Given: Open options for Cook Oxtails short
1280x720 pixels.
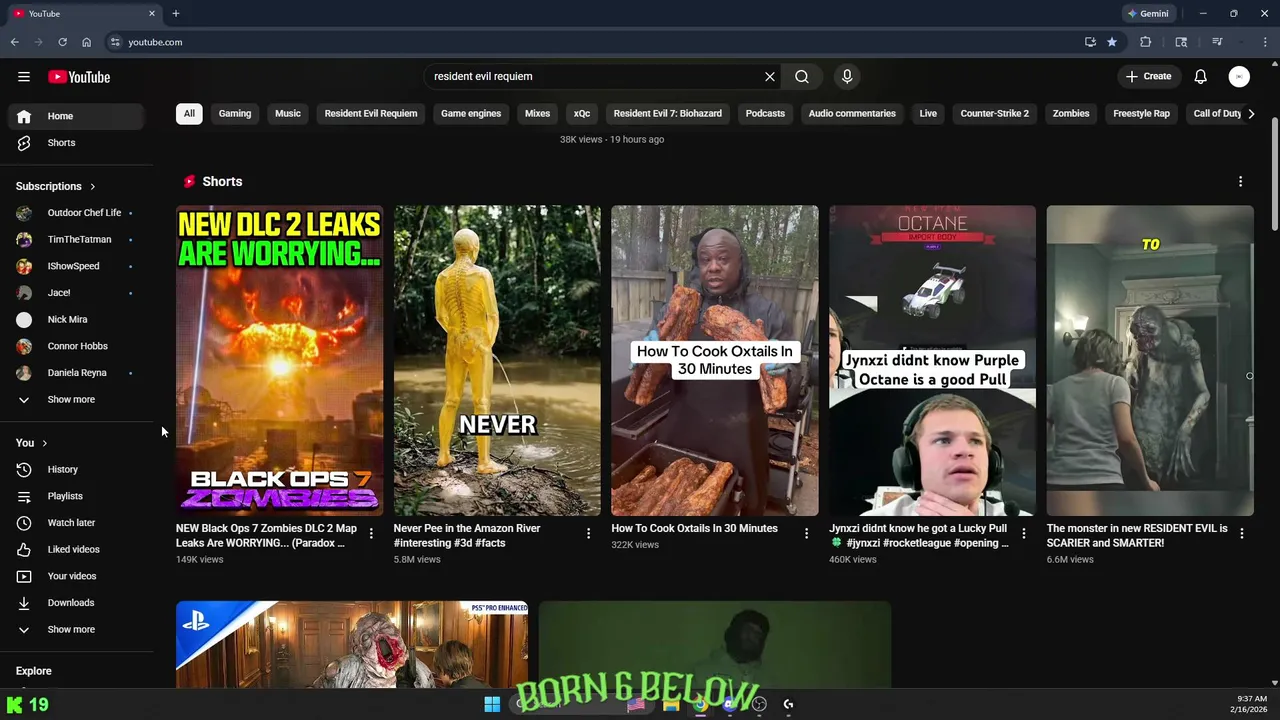Looking at the screenshot, I should (x=806, y=534).
